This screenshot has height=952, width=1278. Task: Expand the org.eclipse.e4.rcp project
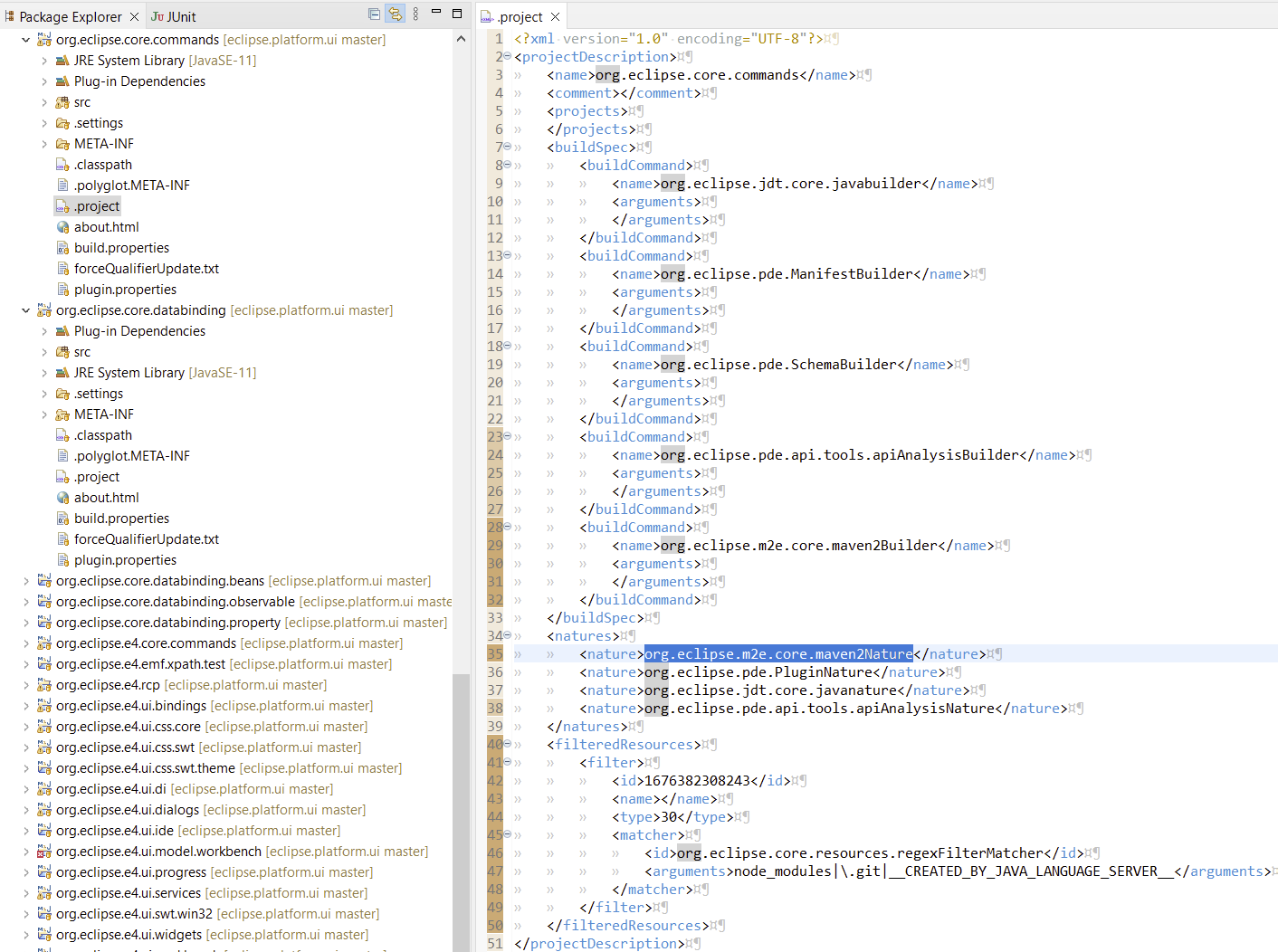(x=25, y=684)
